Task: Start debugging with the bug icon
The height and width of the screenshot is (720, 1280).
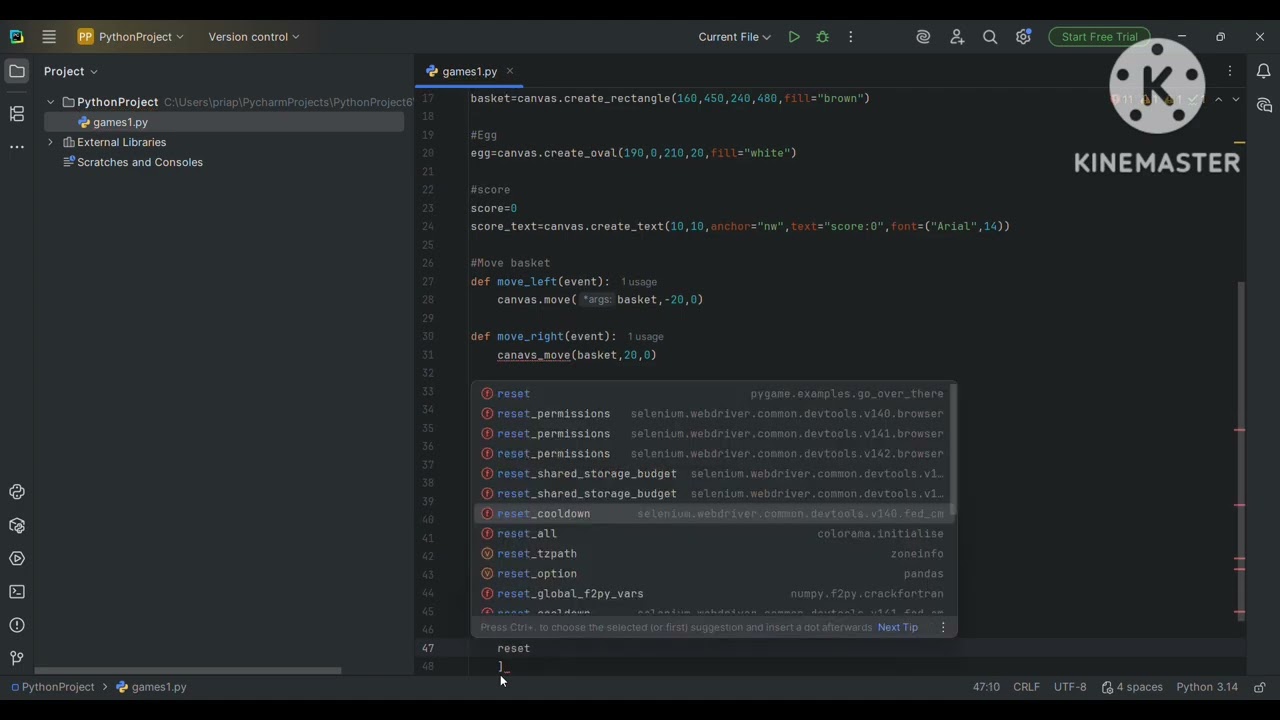Action: 822,37
